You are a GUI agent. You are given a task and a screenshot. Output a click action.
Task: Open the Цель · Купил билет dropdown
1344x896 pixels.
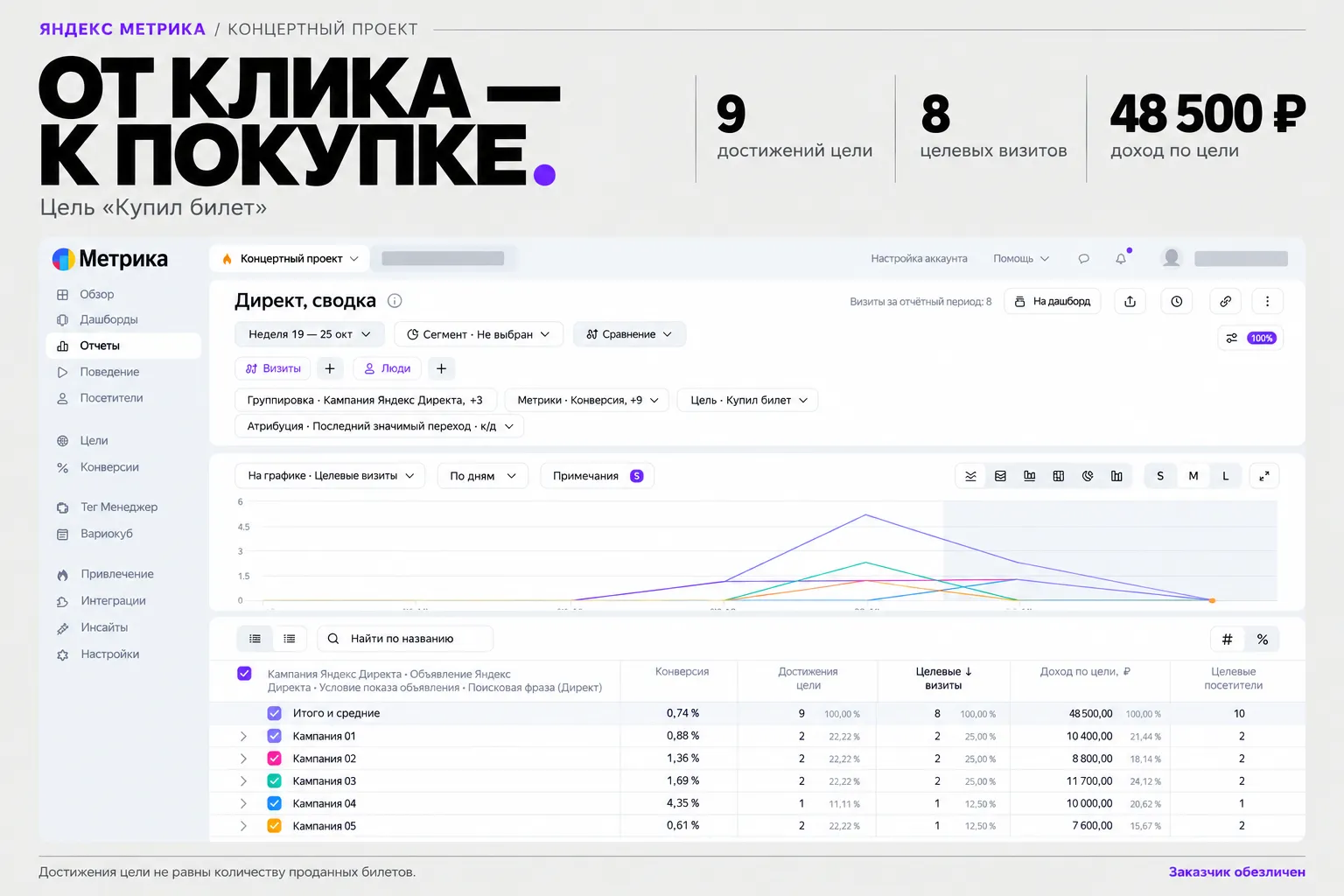click(749, 400)
